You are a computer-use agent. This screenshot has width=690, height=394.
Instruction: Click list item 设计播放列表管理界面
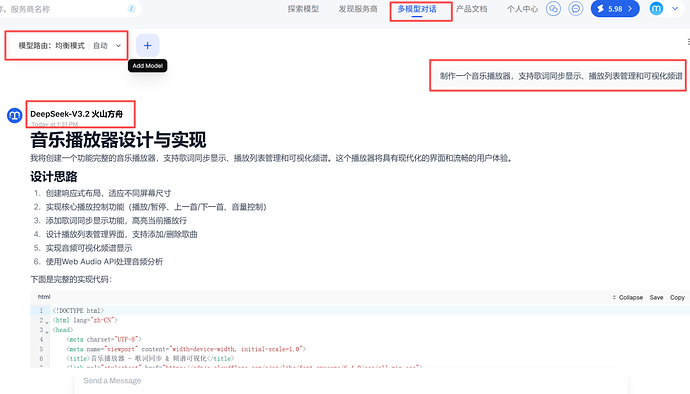coord(121,234)
